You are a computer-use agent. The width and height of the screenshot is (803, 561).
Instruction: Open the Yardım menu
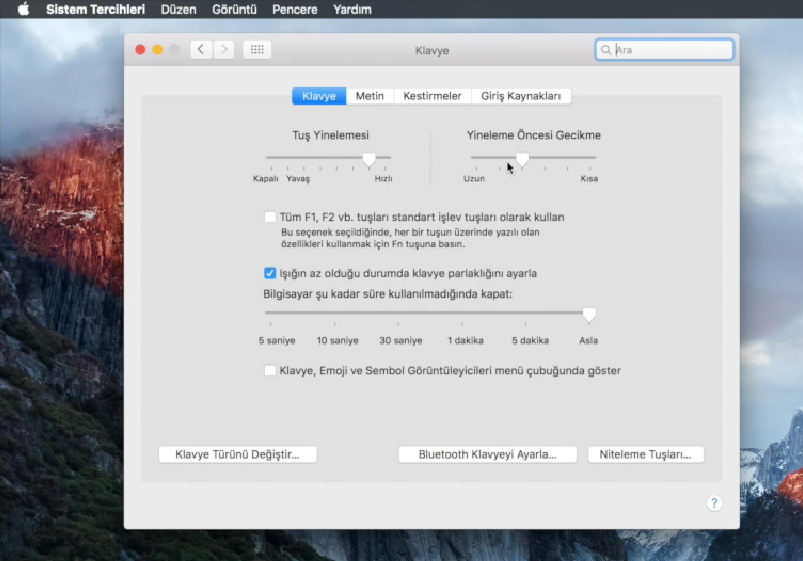[351, 9]
